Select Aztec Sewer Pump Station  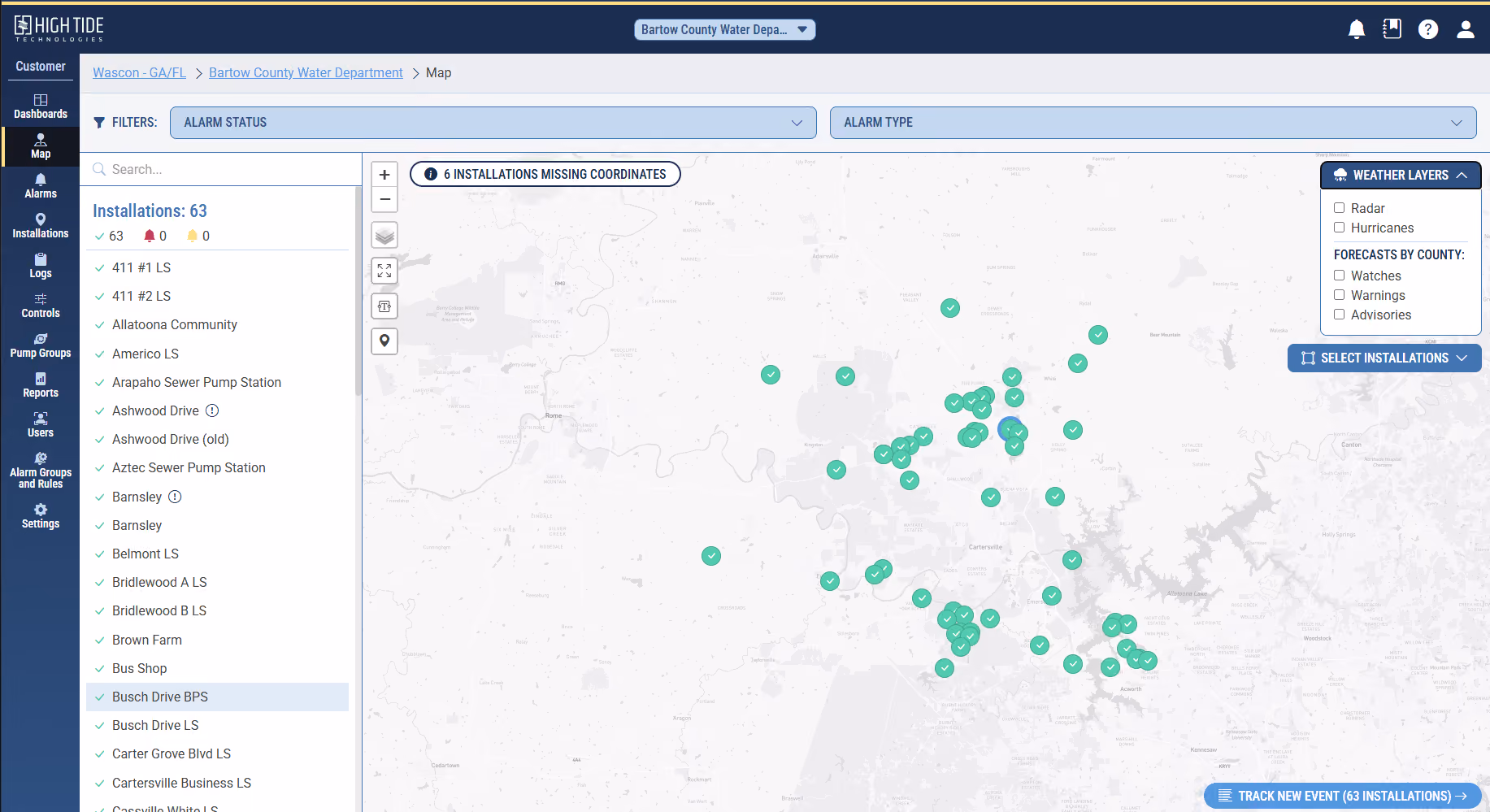217,467
